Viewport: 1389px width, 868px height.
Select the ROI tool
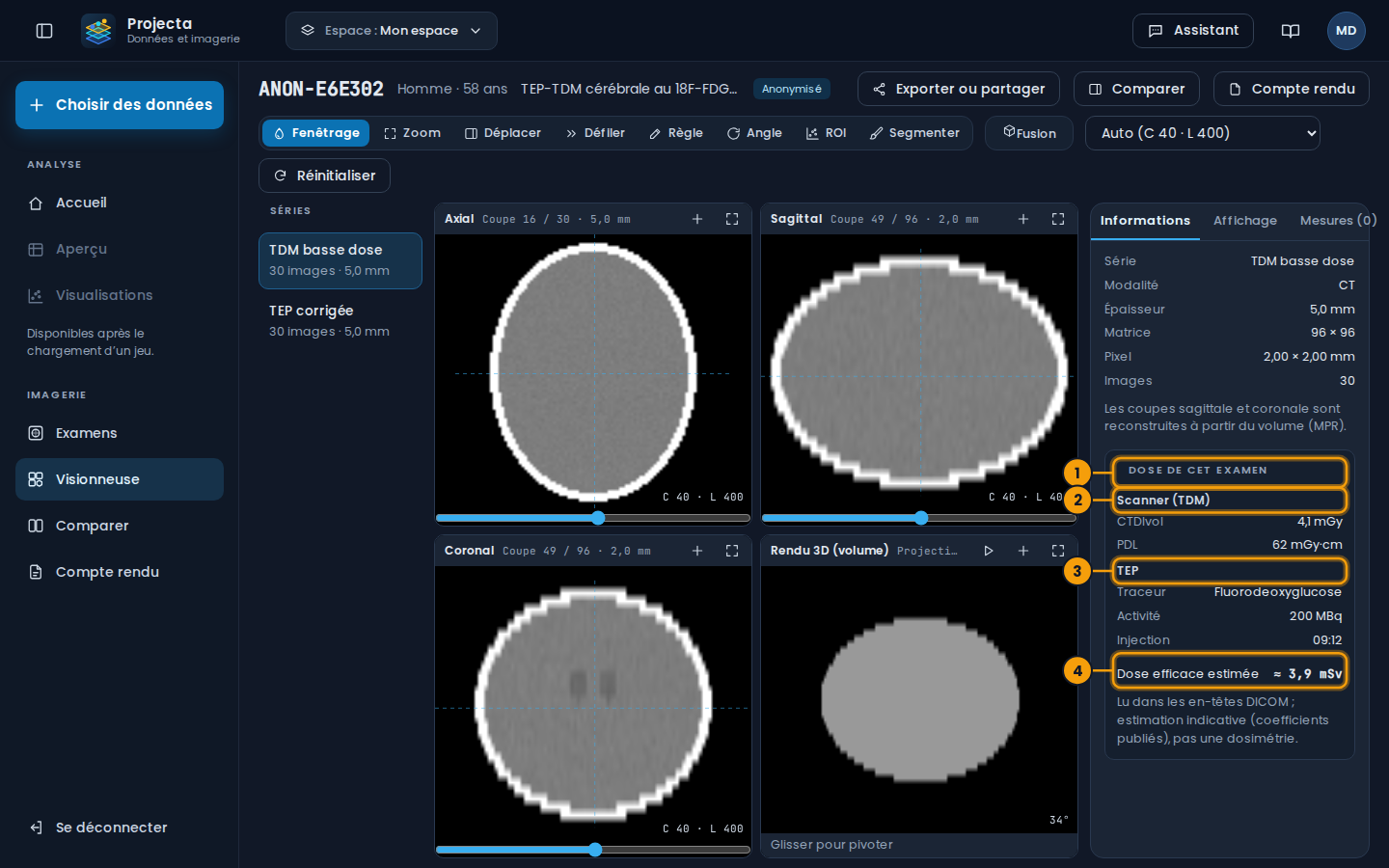[826, 133]
